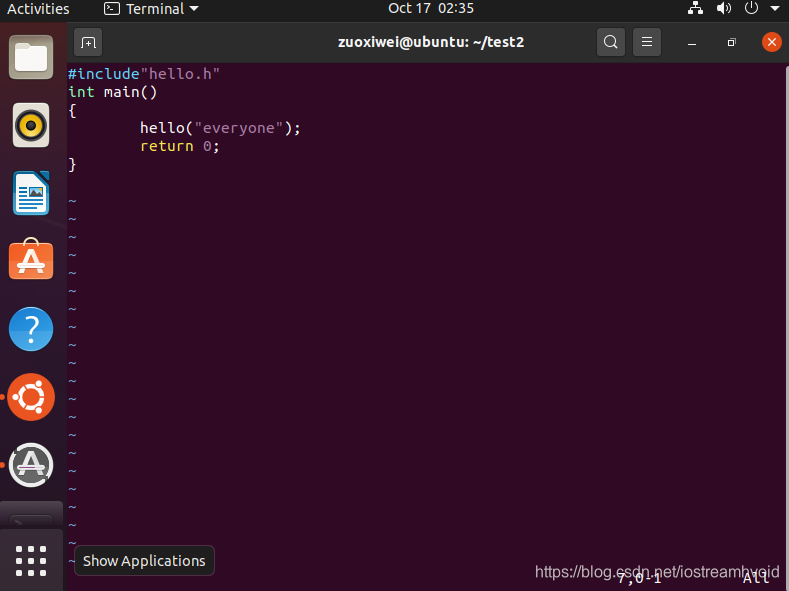This screenshot has height=591, width=789.
Task: Open LibreOffice Writer from the dock
Action: coord(31,193)
